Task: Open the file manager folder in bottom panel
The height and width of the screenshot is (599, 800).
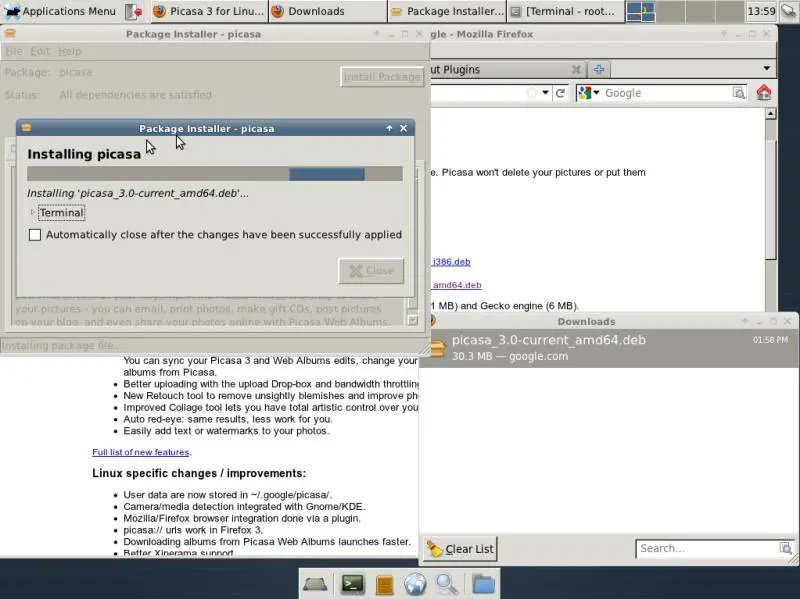Action: point(483,584)
